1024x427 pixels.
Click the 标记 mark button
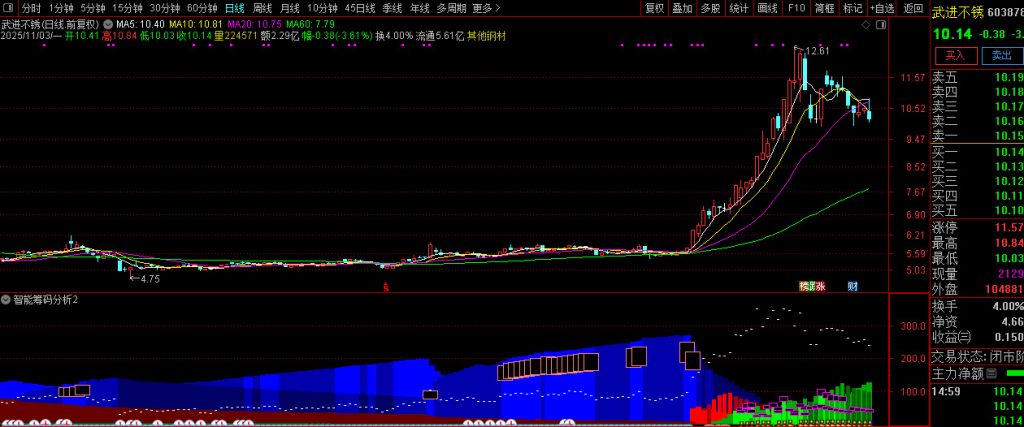(852, 8)
